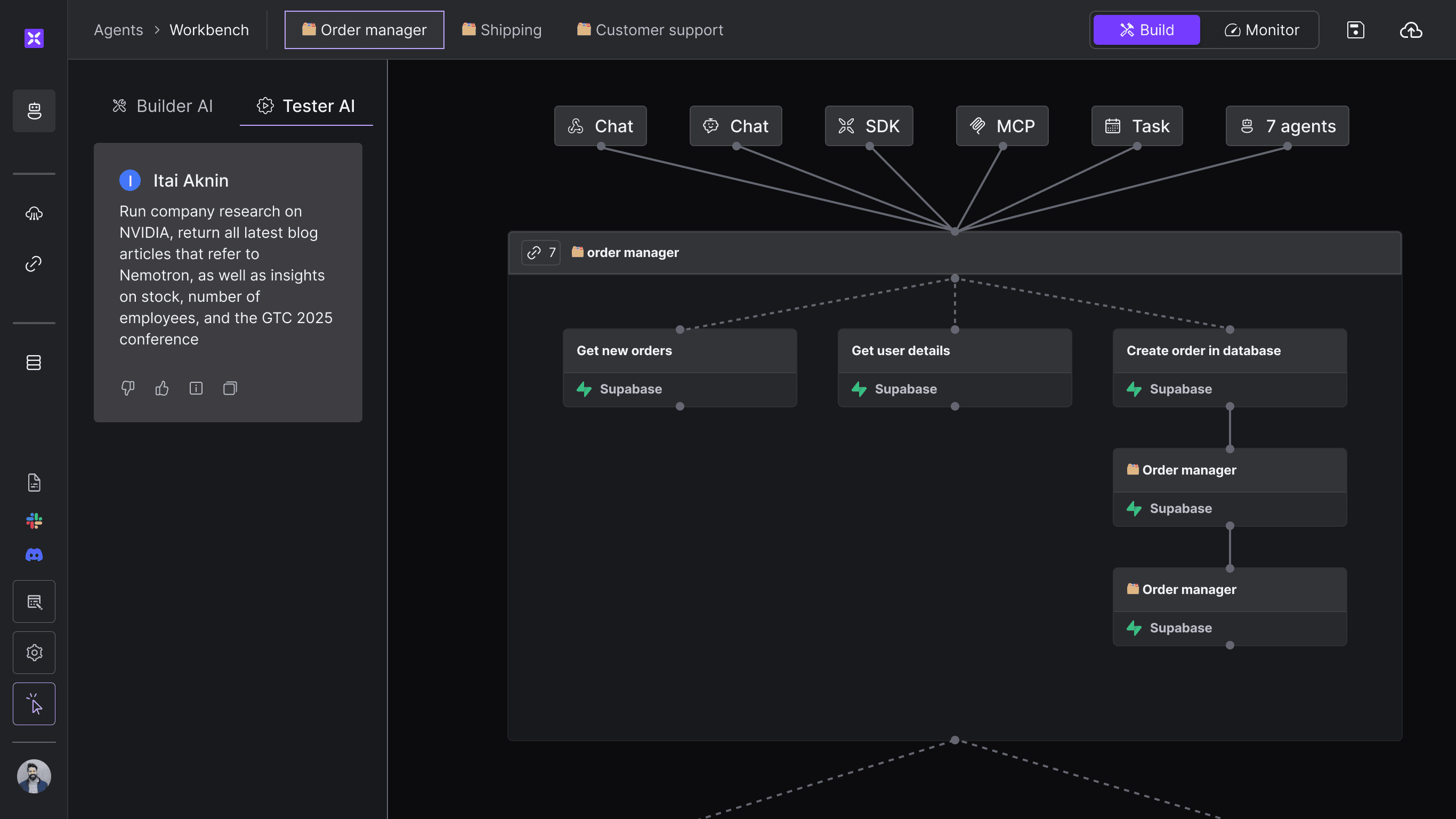
Task: Expand the 7 linked connections badge
Action: (541, 253)
